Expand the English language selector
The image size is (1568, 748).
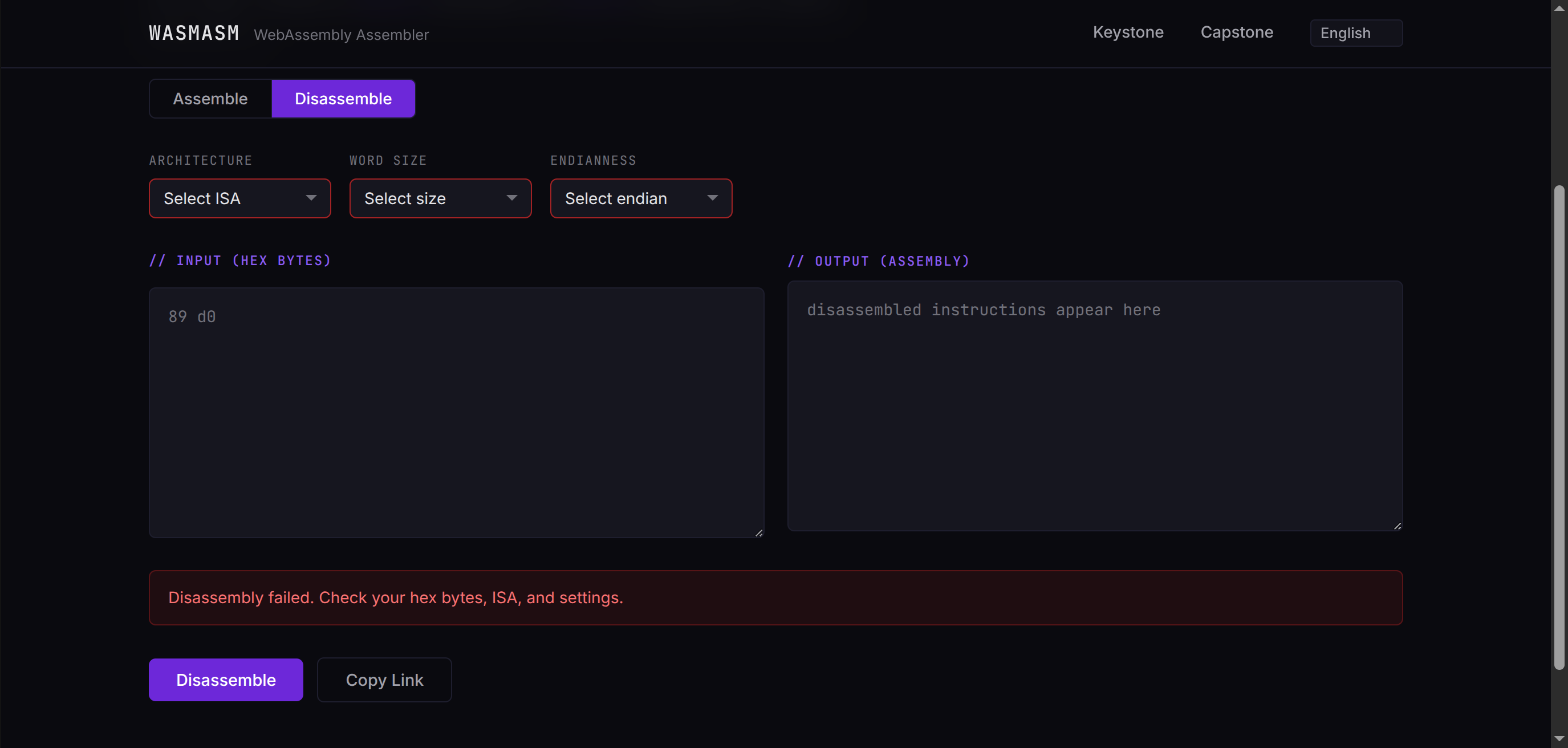pos(1355,33)
